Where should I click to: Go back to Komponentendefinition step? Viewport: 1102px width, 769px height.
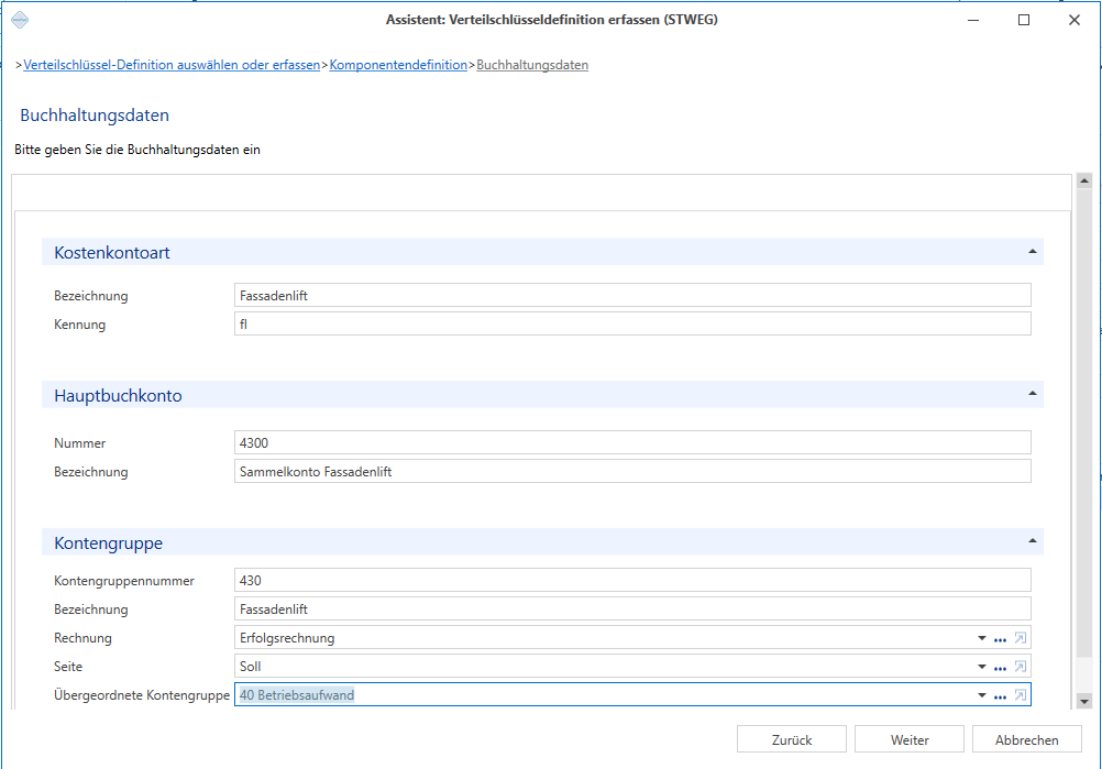[398, 65]
